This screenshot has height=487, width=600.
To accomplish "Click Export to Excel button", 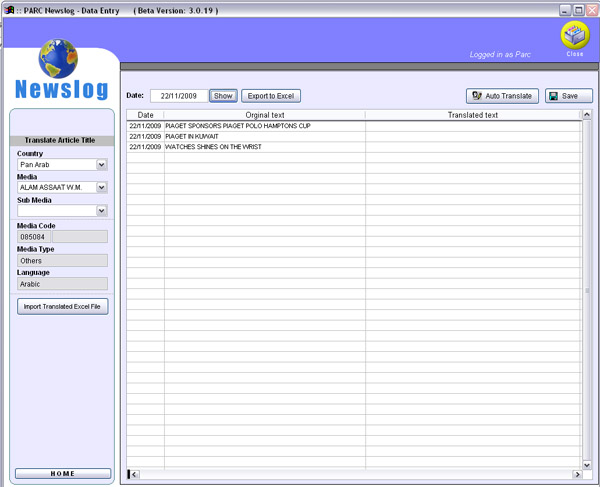I will coord(271,96).
